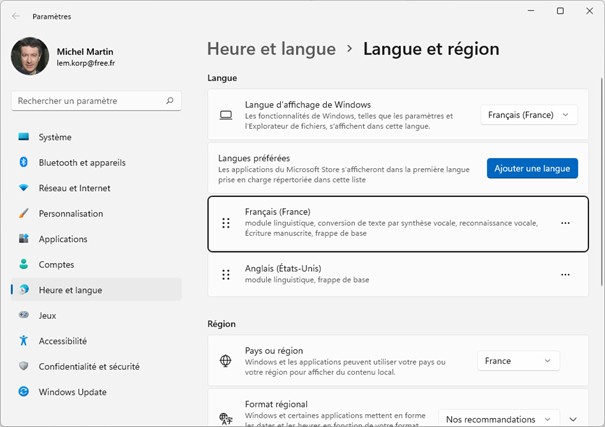Expand the Format régional section
Screen dimensions: 605x427
(573, 419)
